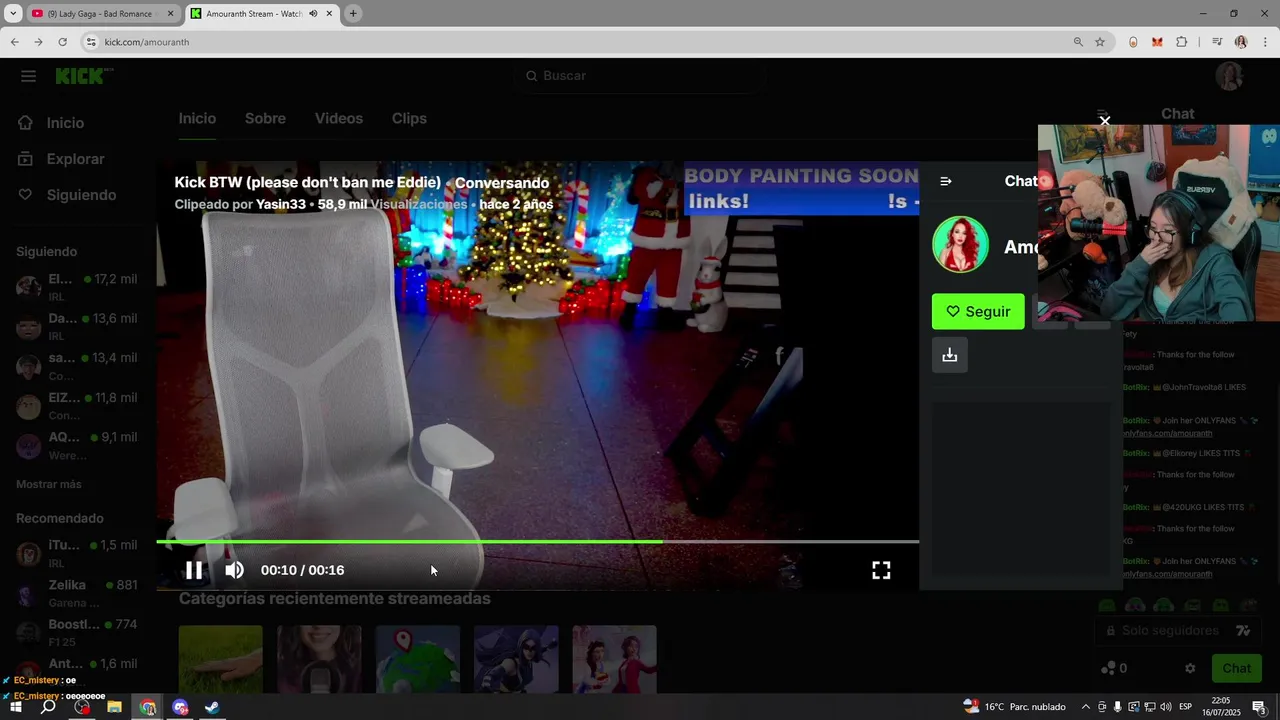Open the Kick user profile avatar menu
This screenshot has height=720, width=1280.
(x=1229, y=76)
